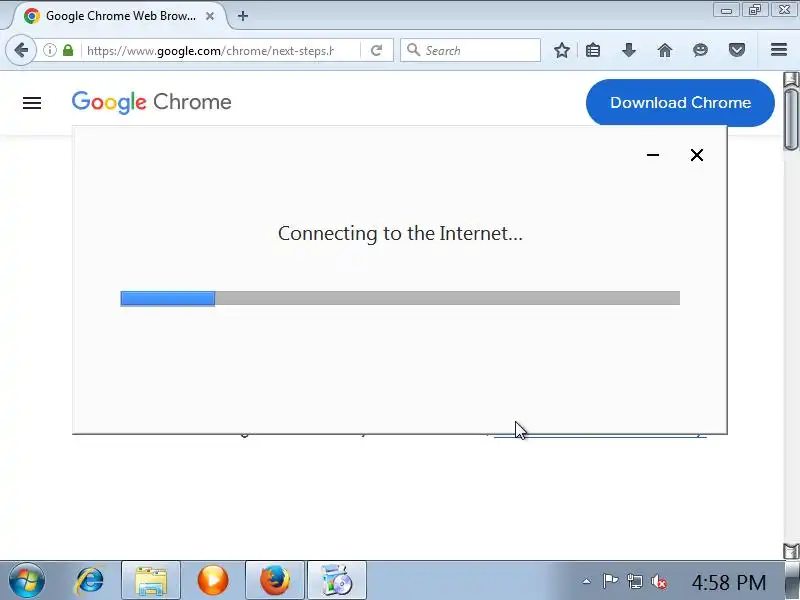Click the muted volume tray icon
The height and width of the screenshot is (600, 800).
click(x=659, y=581)
